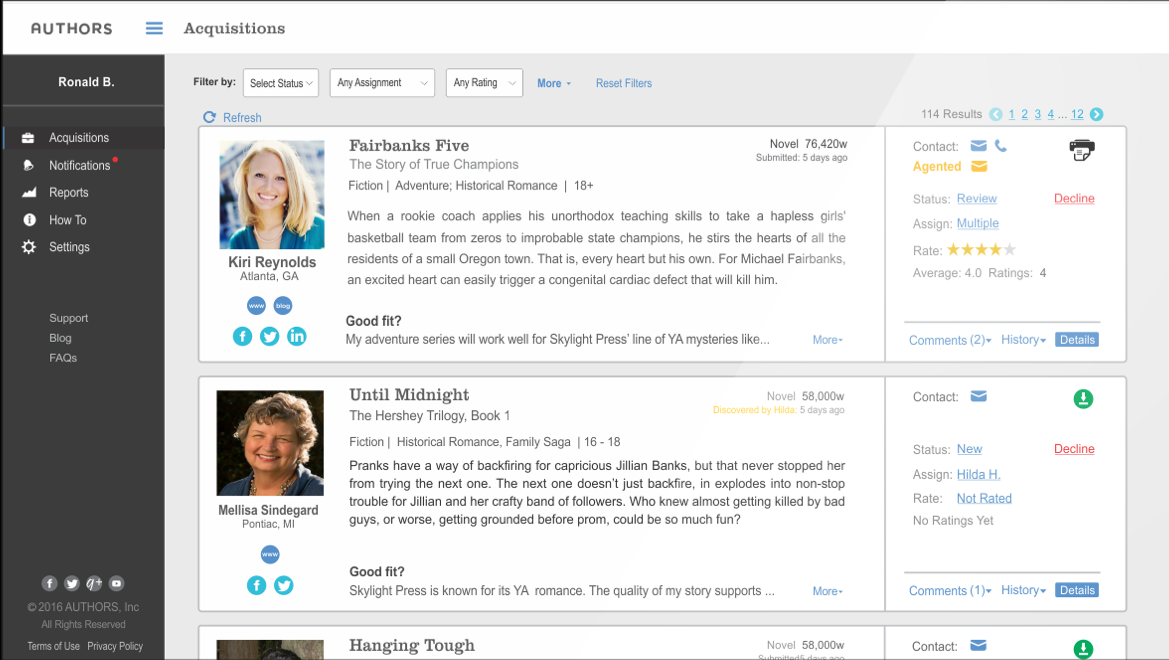Print the Fairbanks Five submission
The image size is (1169, 660).
1081,149
